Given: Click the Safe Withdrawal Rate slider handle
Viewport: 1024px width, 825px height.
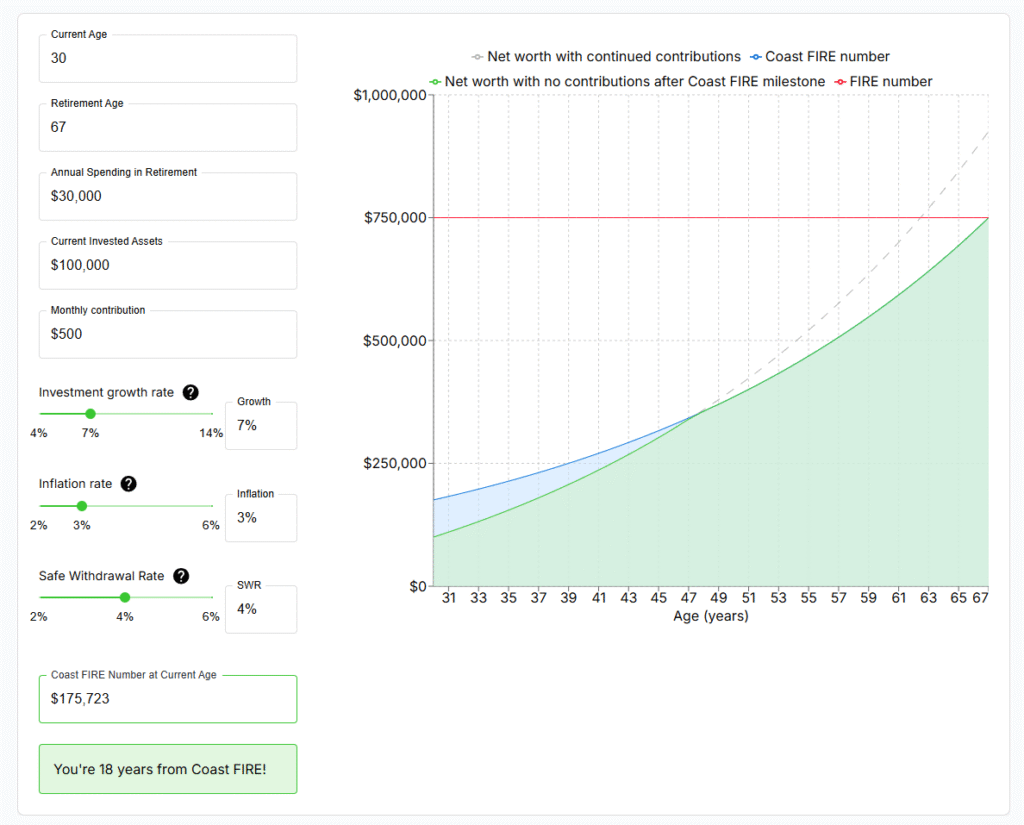Looking at the screenshot, I should pos(125,597).
